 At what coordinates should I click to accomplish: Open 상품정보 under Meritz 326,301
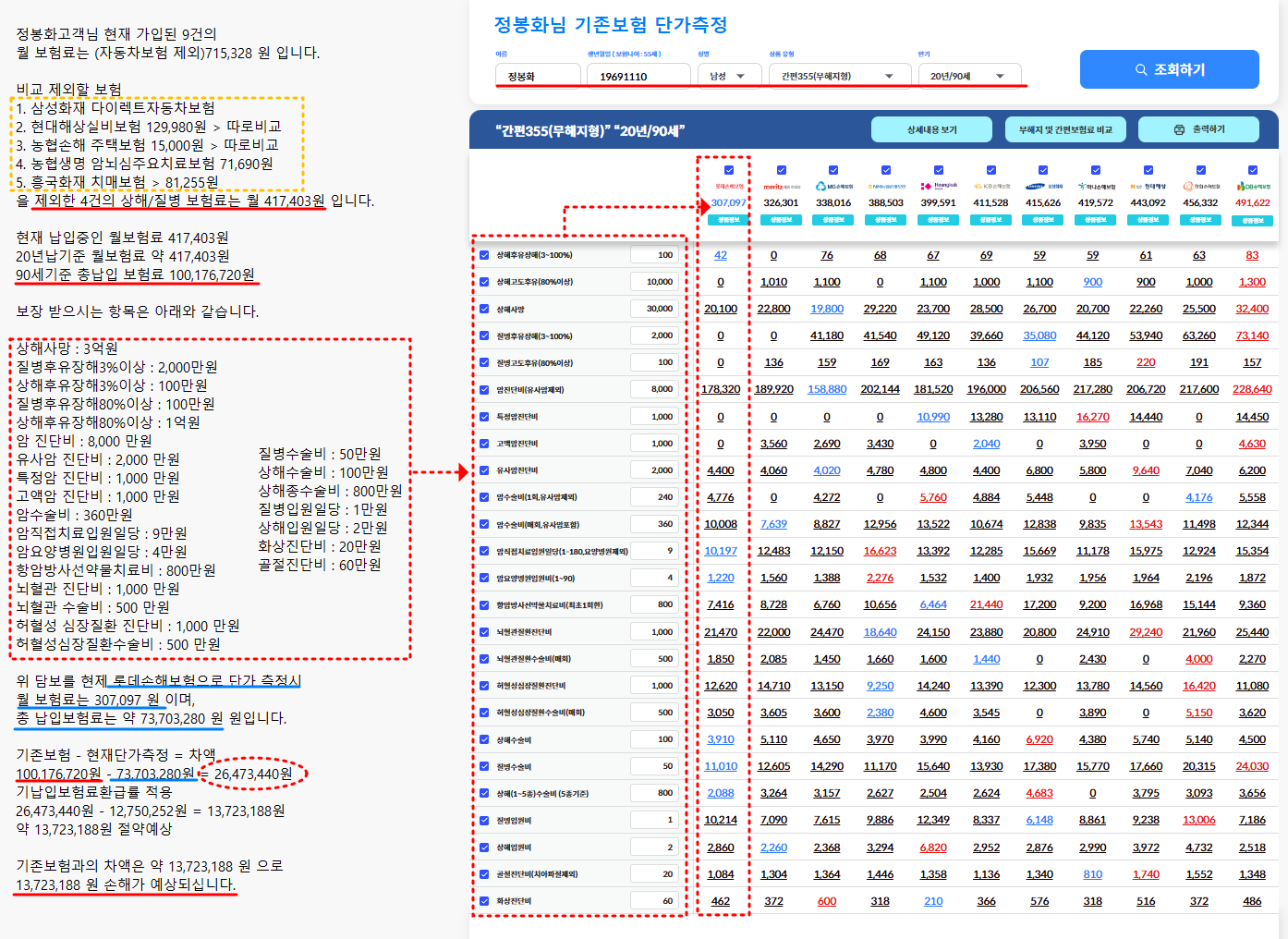pyautogui.click(x=781, y=220)
